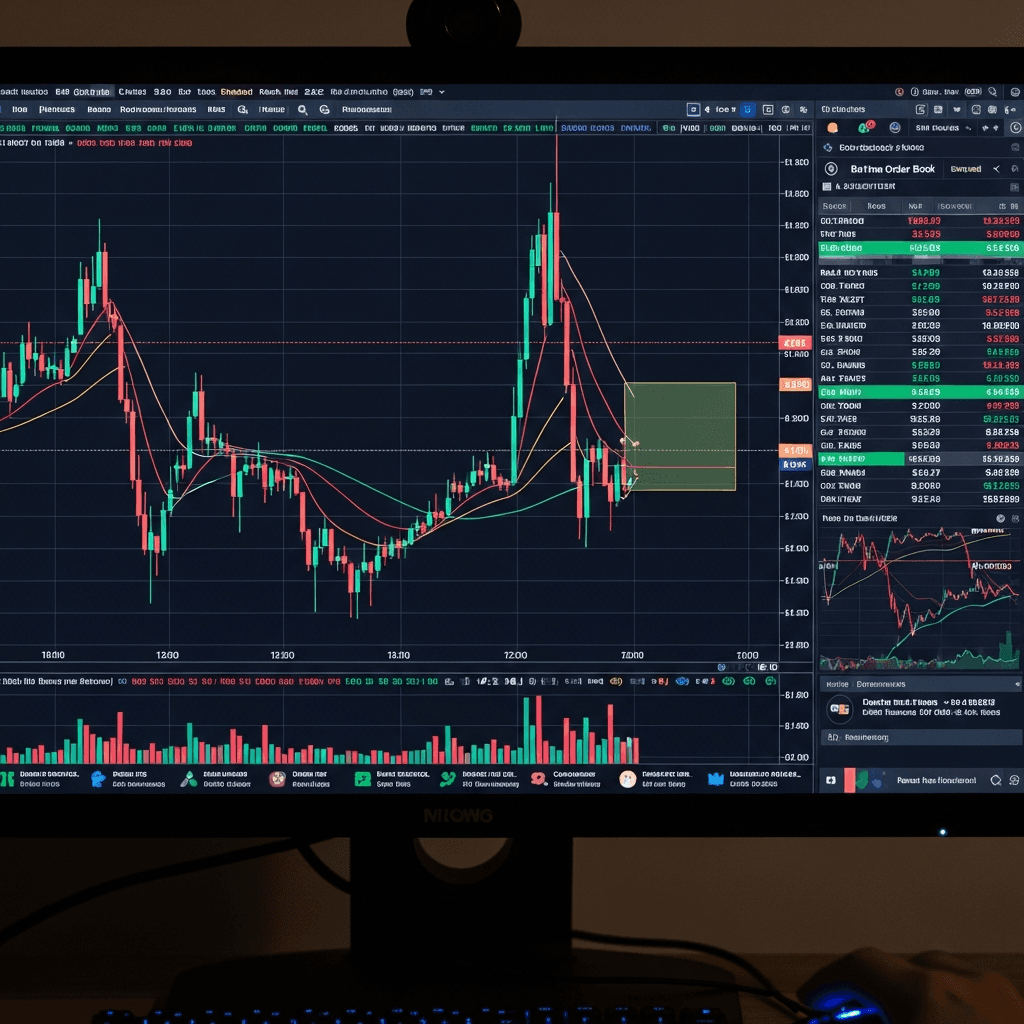Click the red speech bubble icon in bottom bar
Image resolution: width=1024 pixels, height=1024 pixels.
(x=538, y=779)
